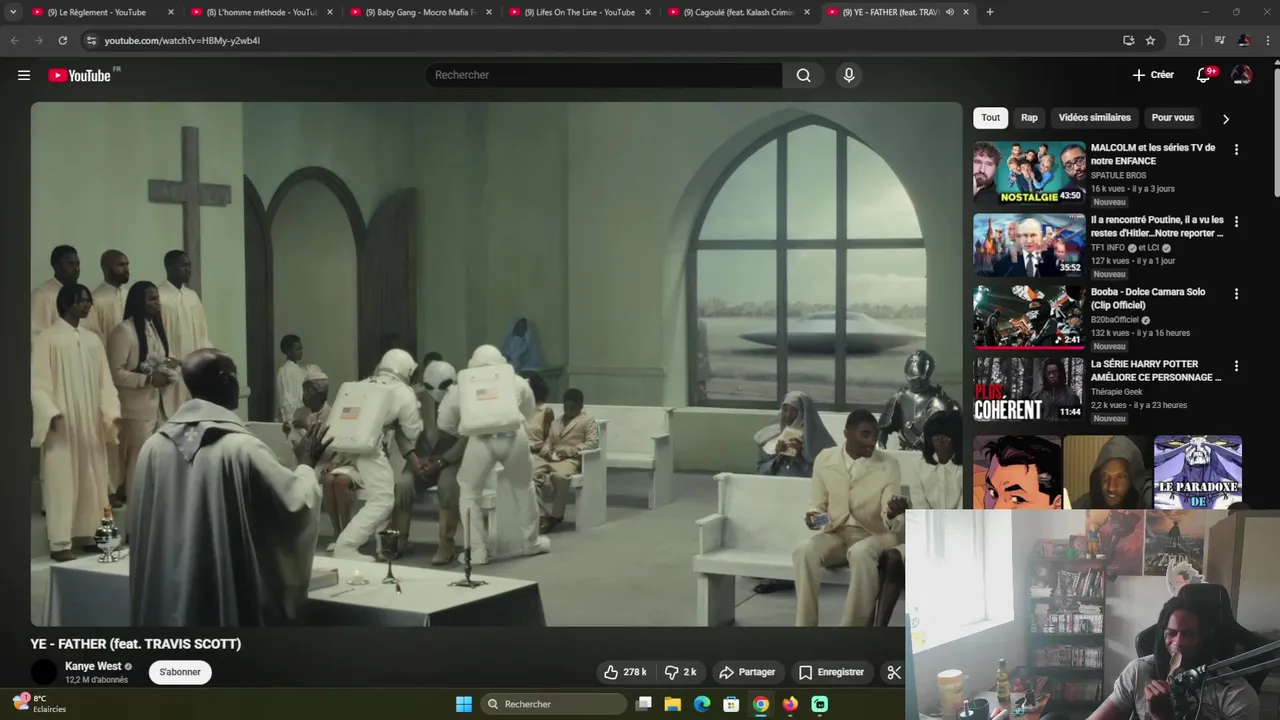Viewport: 1280px width, 720px height.
Task: Open the YouTube hamburger guide menu
Action: [24, 75]
